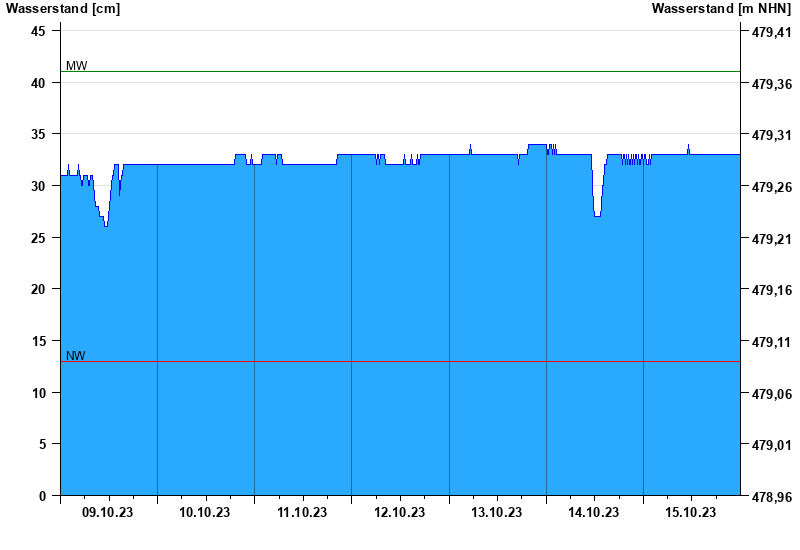The image size is (800, 550).
Task: Click the MW mean water label
Action: coord(77,65)
